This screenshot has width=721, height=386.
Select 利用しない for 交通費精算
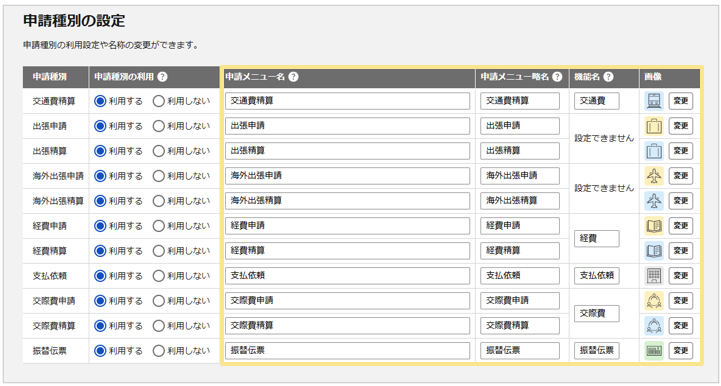coord(159,101)
